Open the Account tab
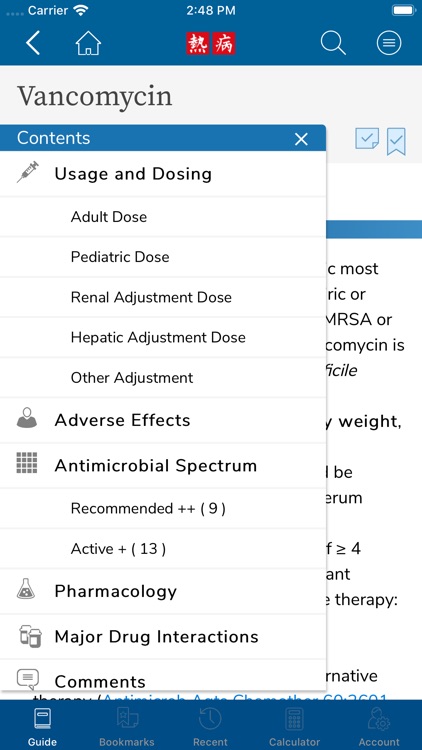The width and height of the screenshot is (422, 750). [379, 727]
